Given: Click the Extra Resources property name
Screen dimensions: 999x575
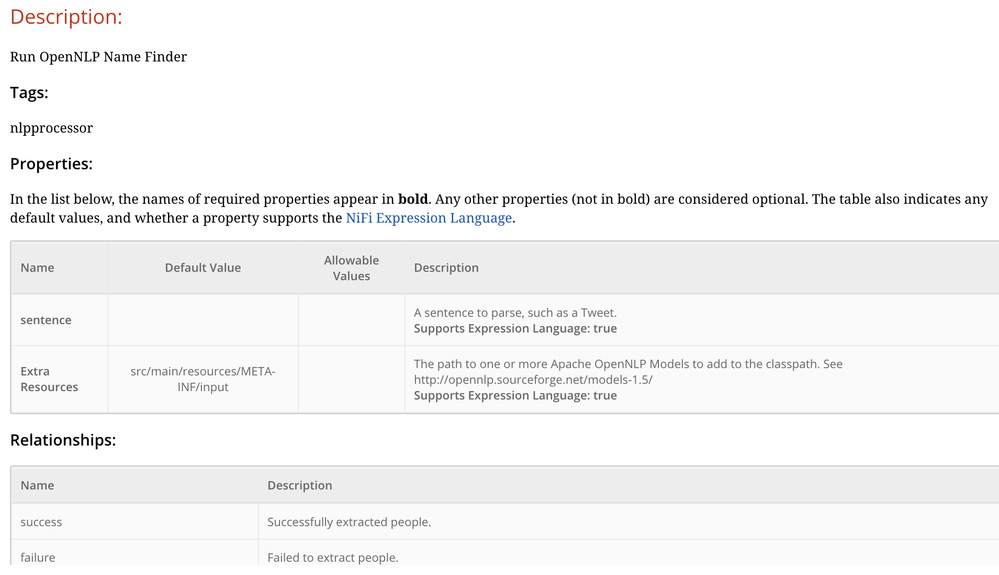Looking at the screenshot, I should [49, 379].
